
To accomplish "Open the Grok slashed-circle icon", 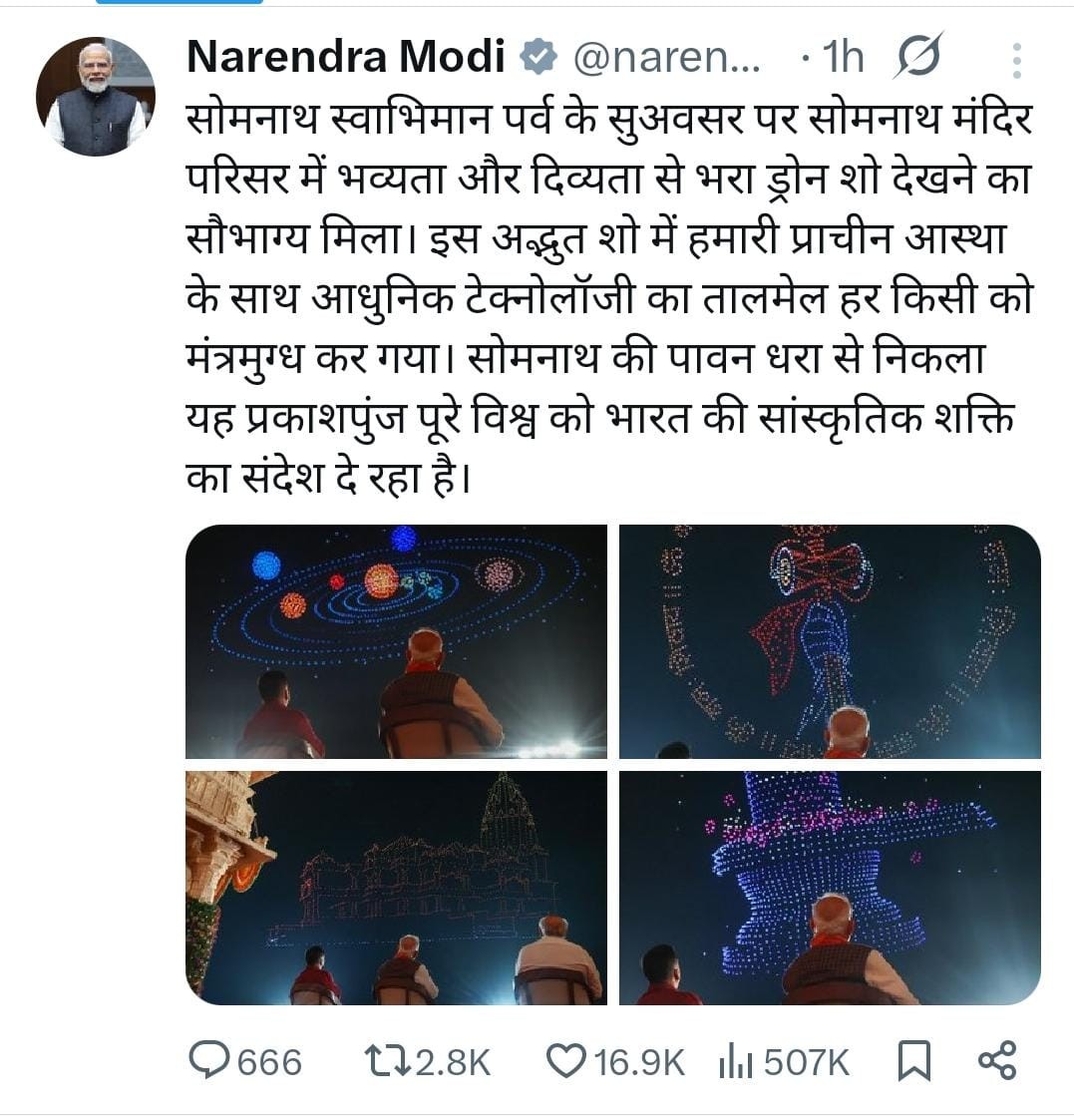I will pos(916,59).
